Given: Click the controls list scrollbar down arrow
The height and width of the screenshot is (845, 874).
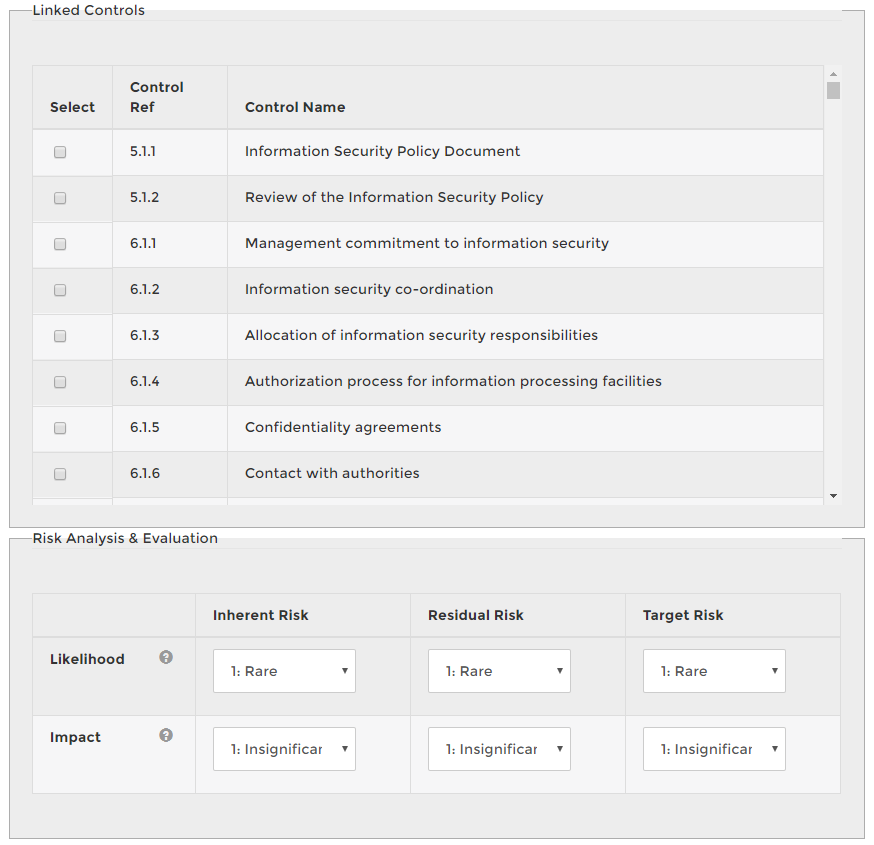Looking at the screenshot, I should click(x=833, y=496).
